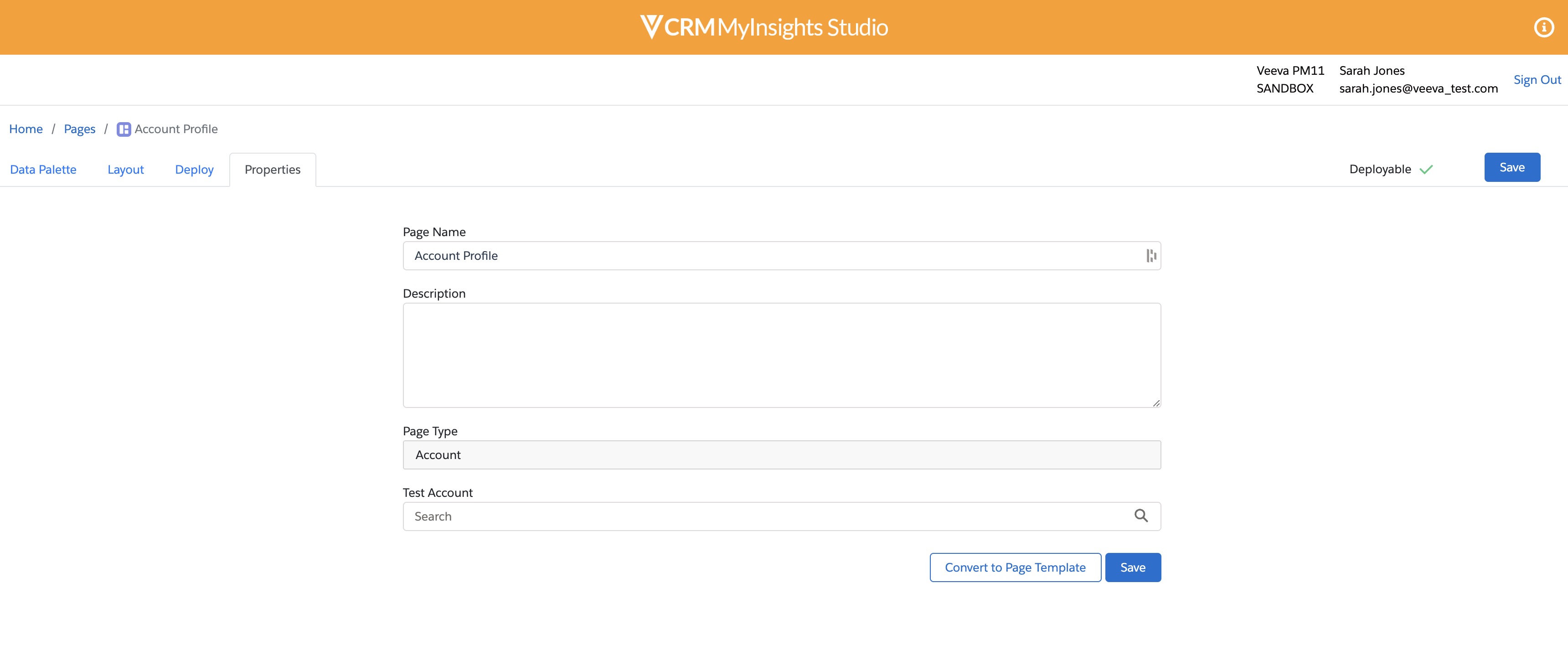Click the Test Account search box
The image size is (1568, 650).
coord(730,516)
